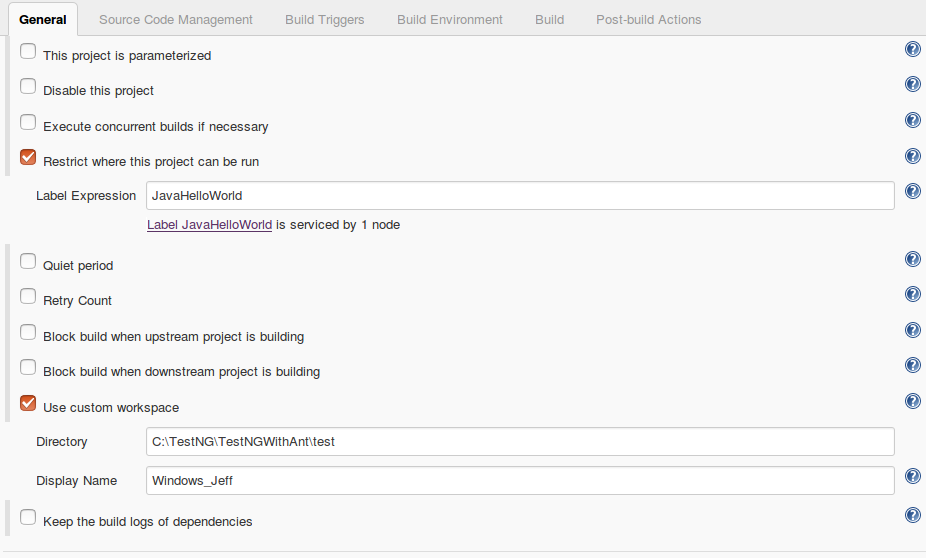926x558 pixels.
Task: Show help icon for Disable this project
Action: (x=912, y=84)
